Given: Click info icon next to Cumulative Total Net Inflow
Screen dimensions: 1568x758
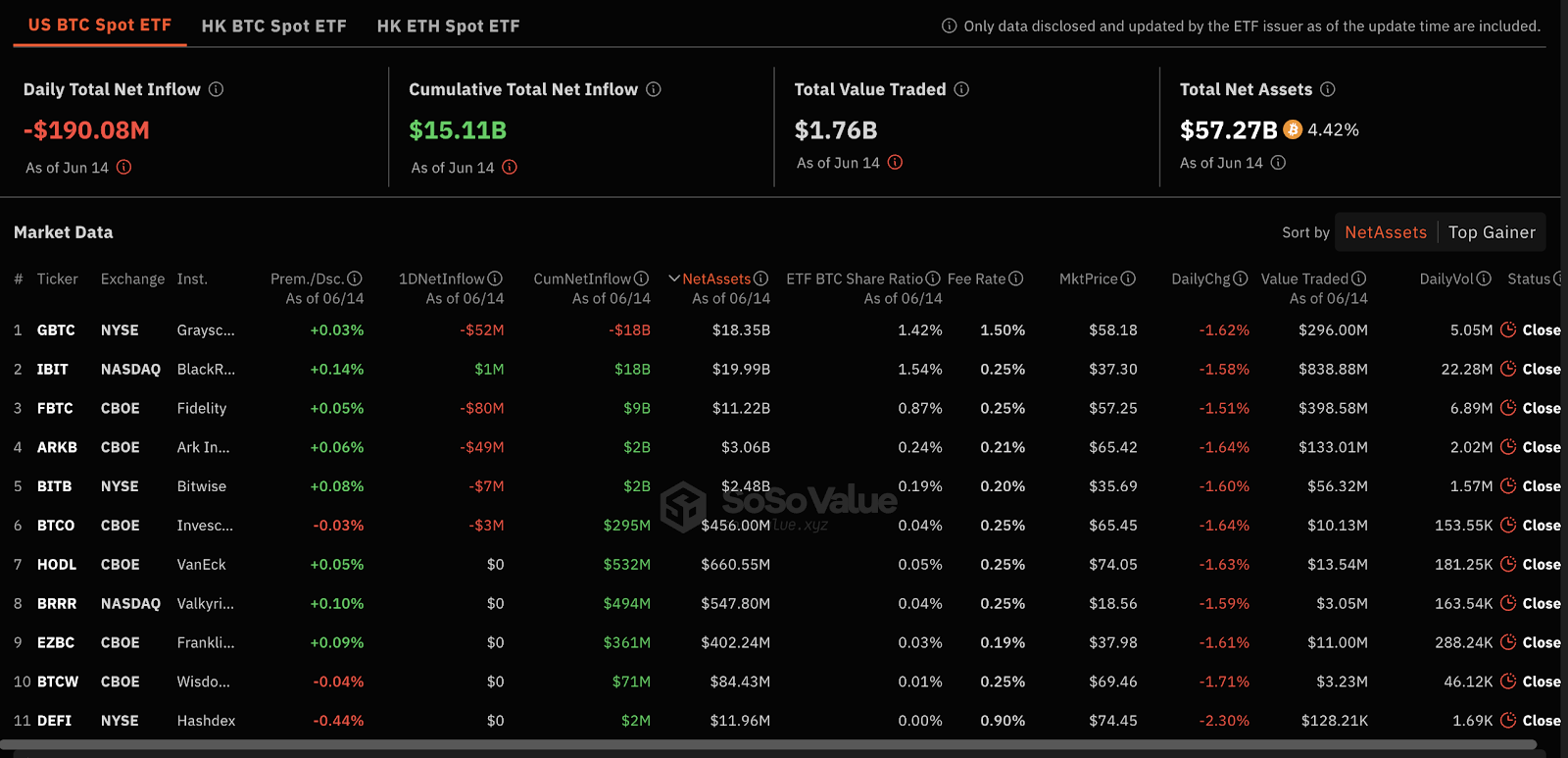Looking at the screenshot, I should coord(653,89).
